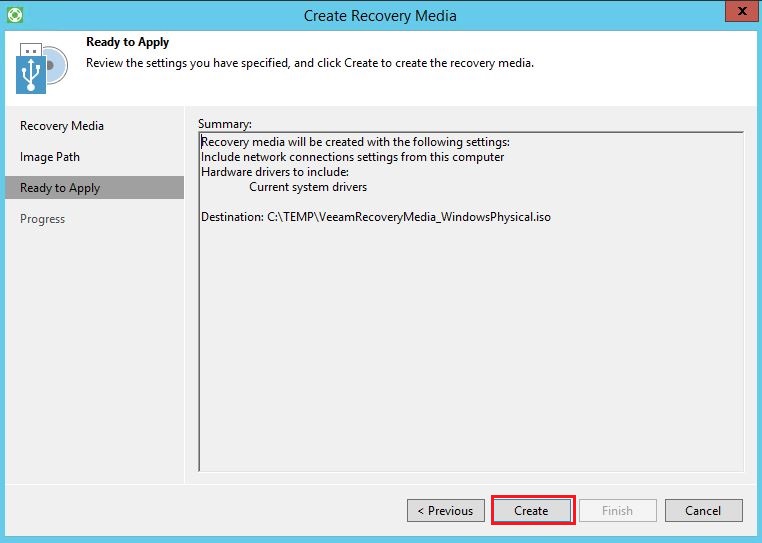Click the green Veeam app icon in title bar

point(15,15)
